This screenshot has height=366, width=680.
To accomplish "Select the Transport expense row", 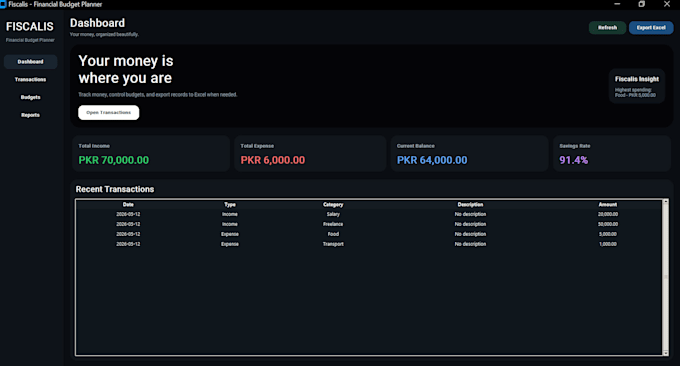I will pyautogui.click(x=369, y=244).
